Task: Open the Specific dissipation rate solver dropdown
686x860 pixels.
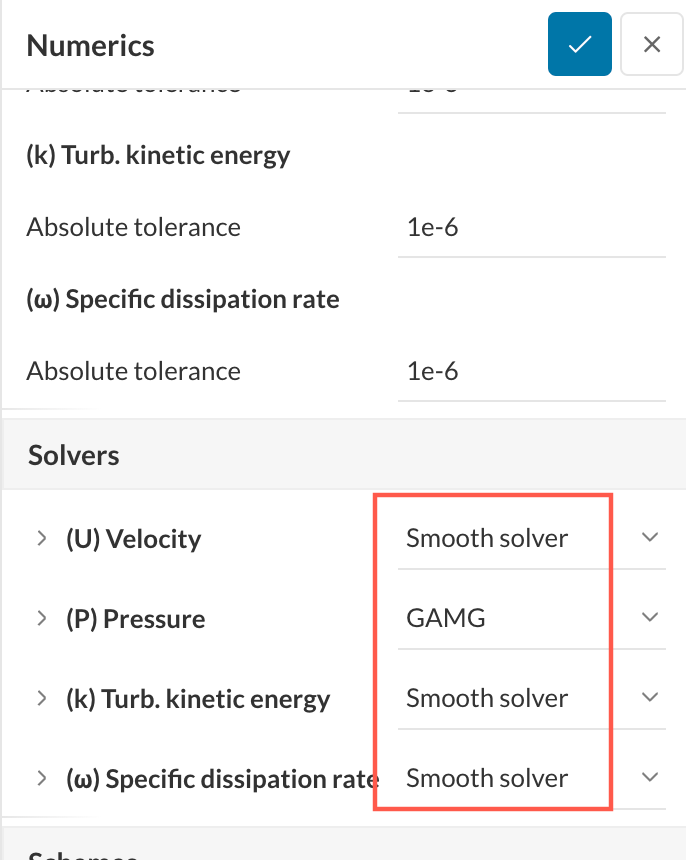Action: 649,777
